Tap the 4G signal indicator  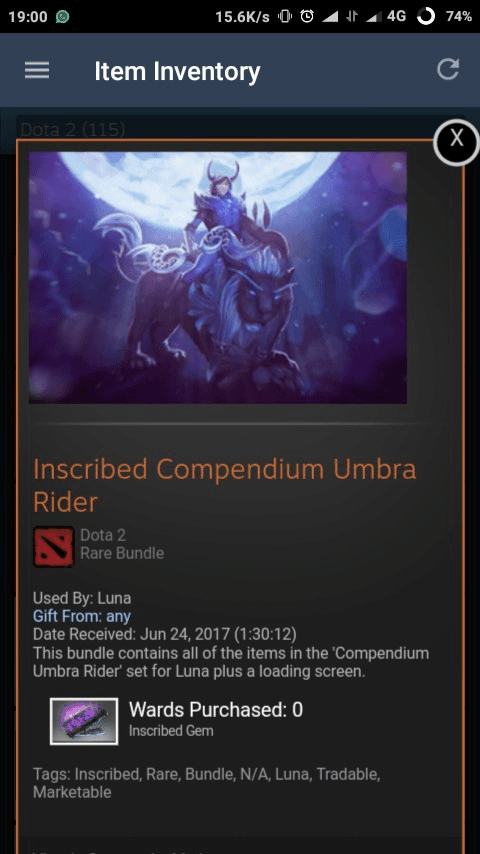[396, 17]
